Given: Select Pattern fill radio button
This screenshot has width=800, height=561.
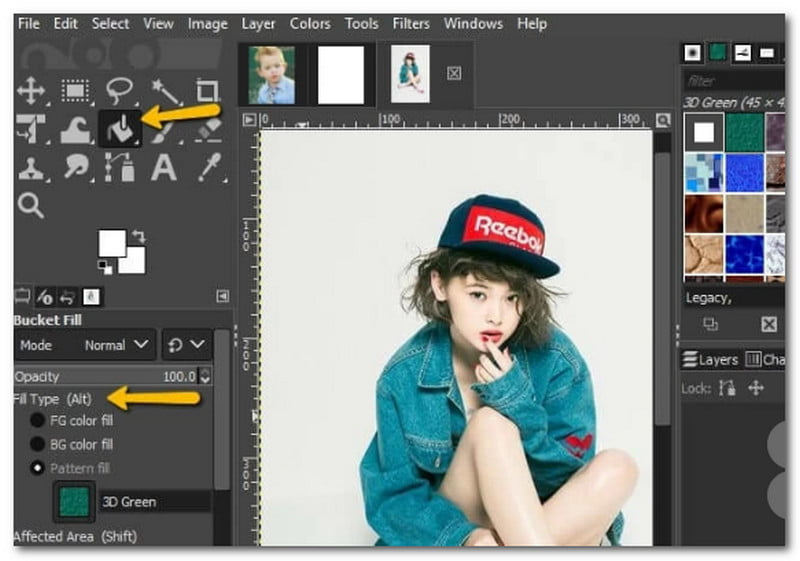Looking at the screenshot, I should pyautogui.click(x=38, y=468).
